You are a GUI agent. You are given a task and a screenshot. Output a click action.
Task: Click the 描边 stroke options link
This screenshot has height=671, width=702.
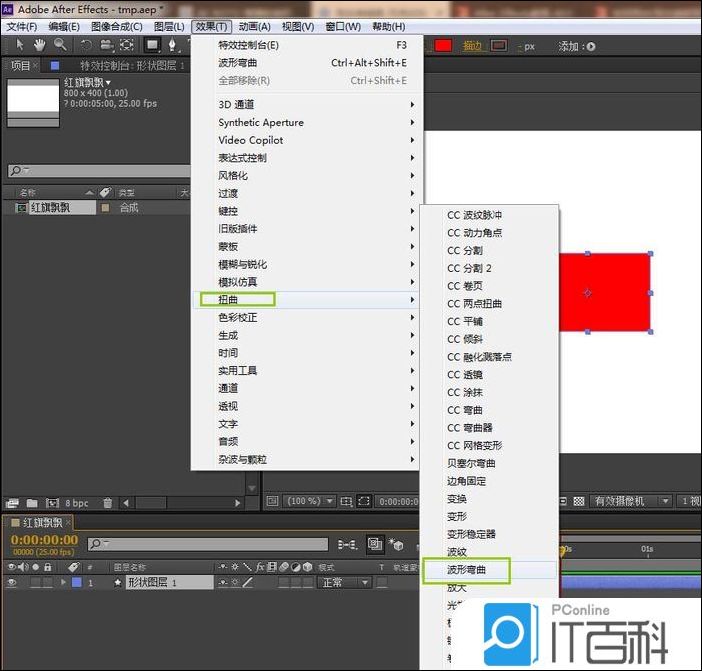pos(472,46)
